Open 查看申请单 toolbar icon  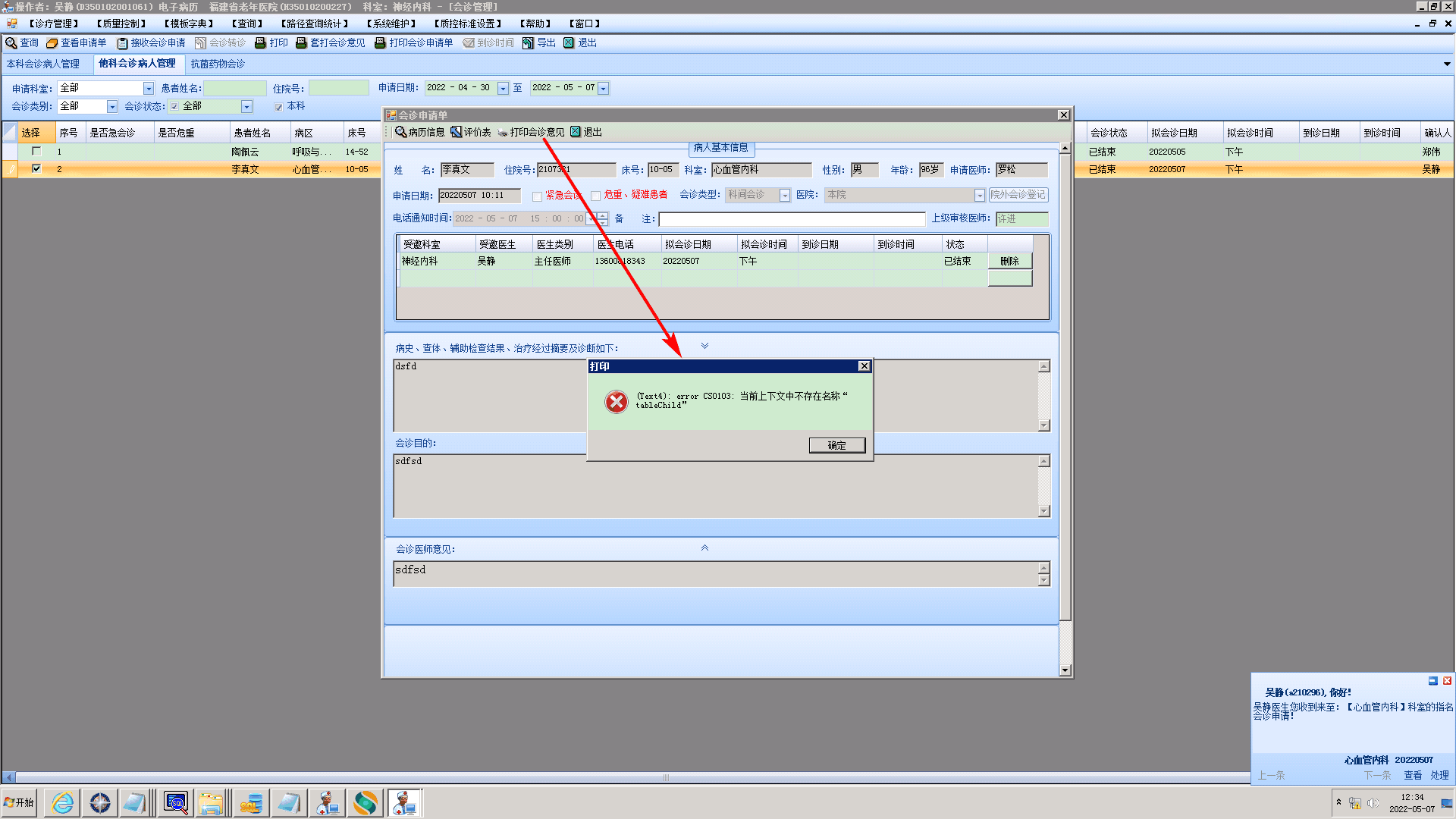click(52, 43)
